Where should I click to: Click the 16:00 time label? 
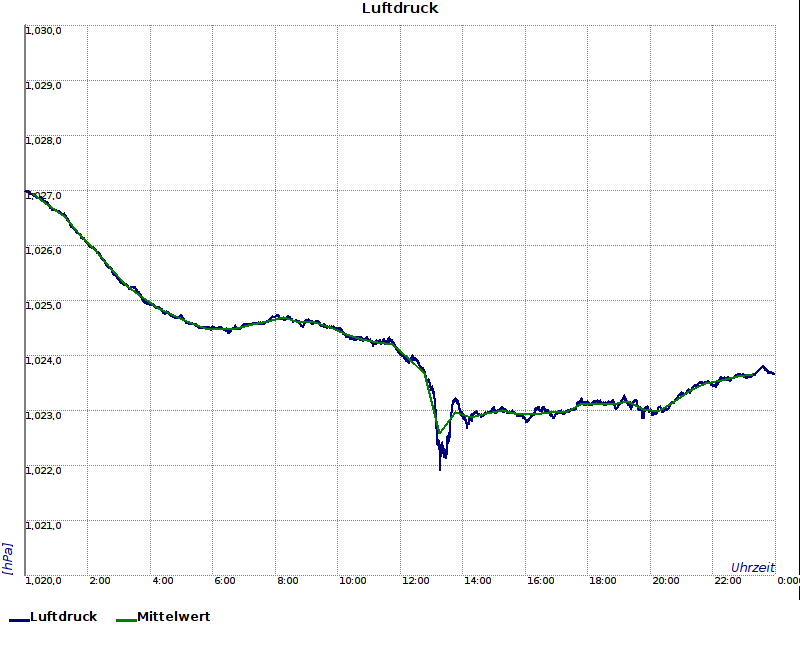point(540,581)
